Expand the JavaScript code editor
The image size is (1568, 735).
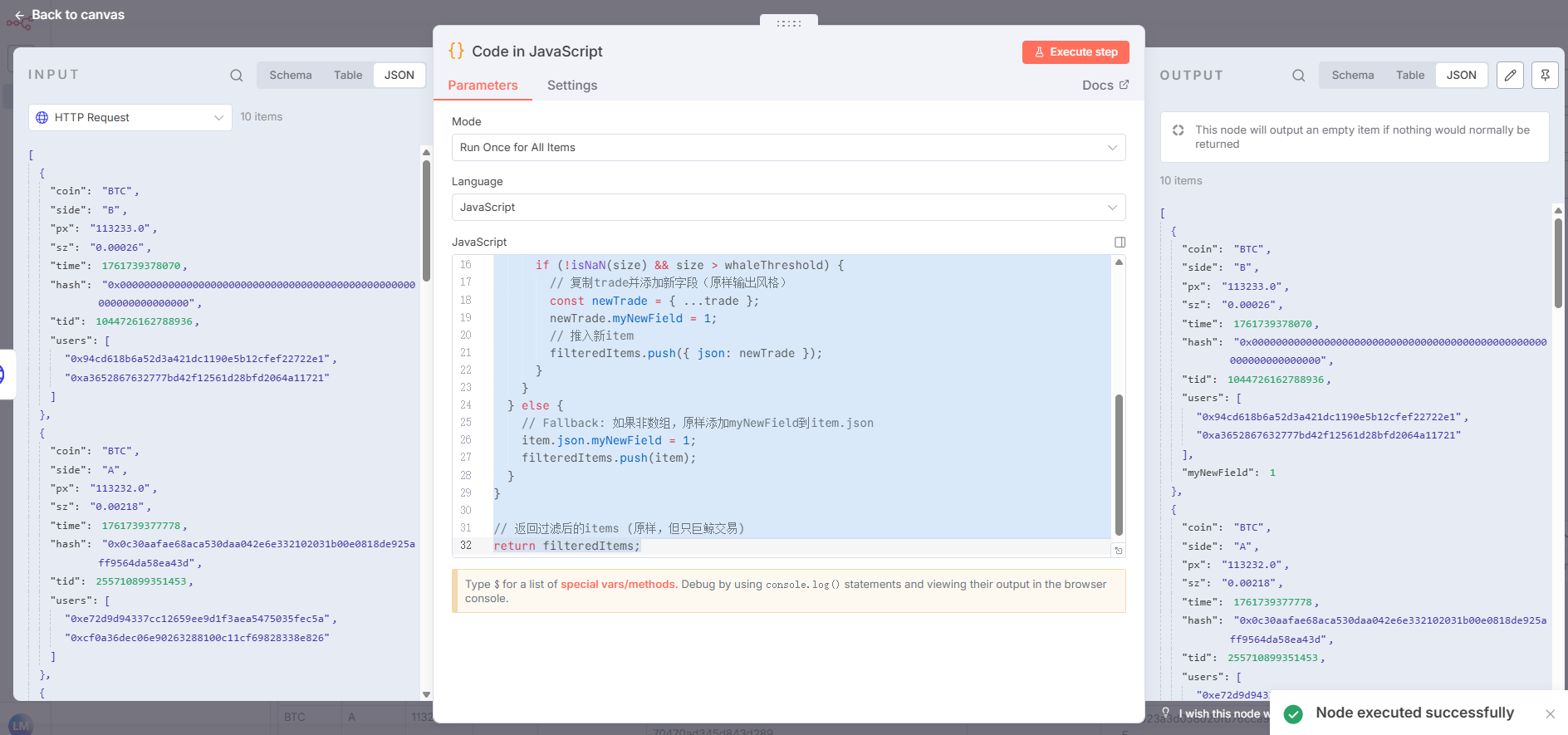point(1120,243)
